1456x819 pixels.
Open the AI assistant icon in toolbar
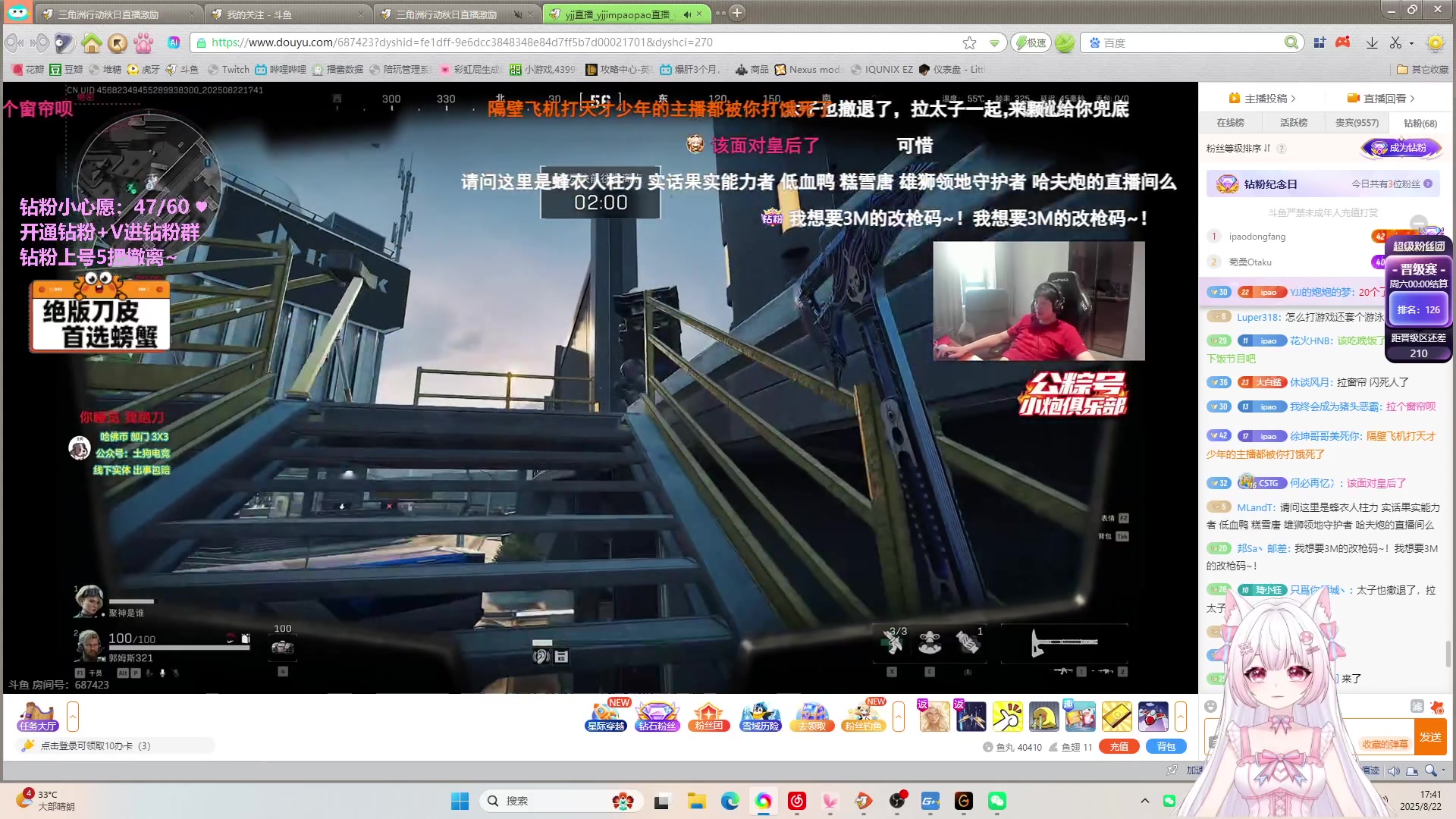pos(174,42)
